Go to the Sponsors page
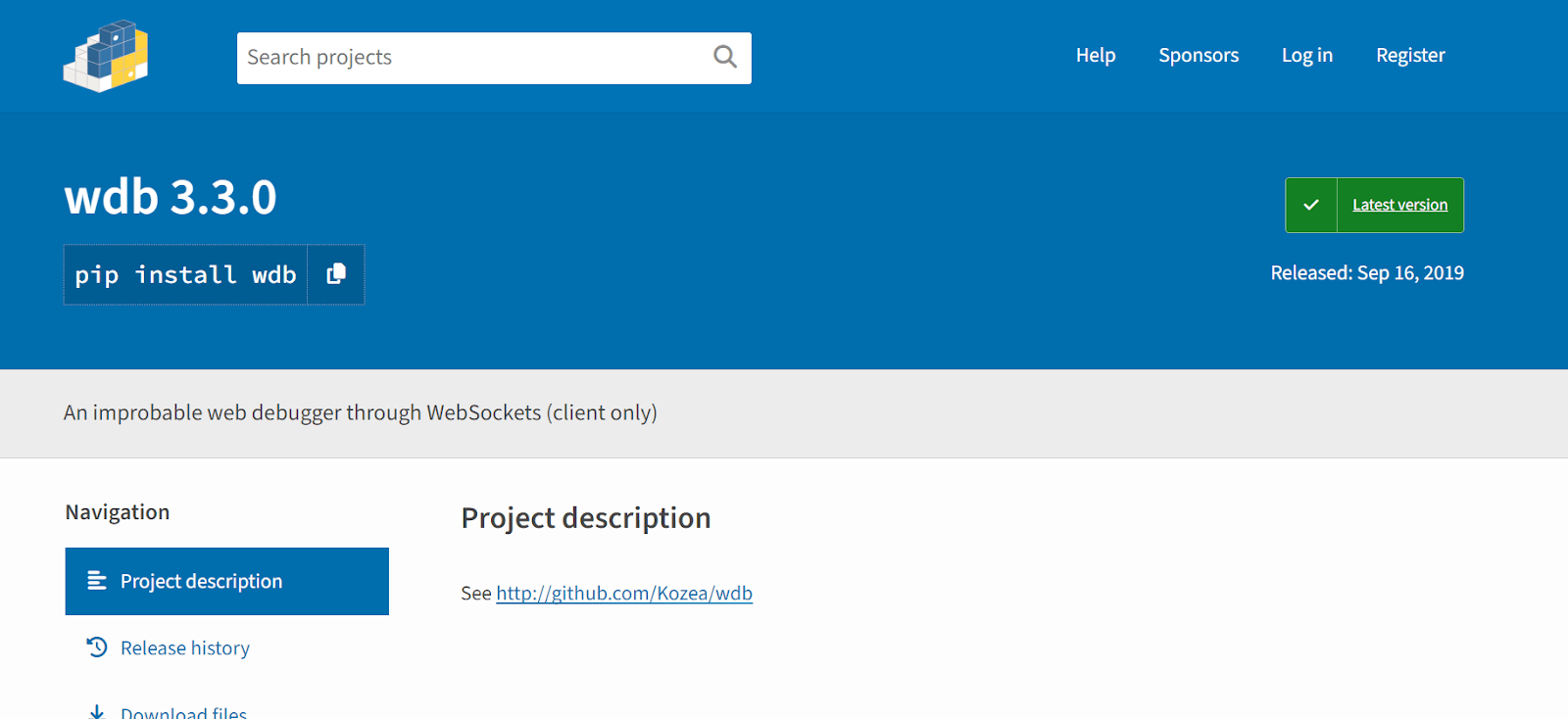This screenshot has height=719, width=1568. click(x=1199, y=55)
